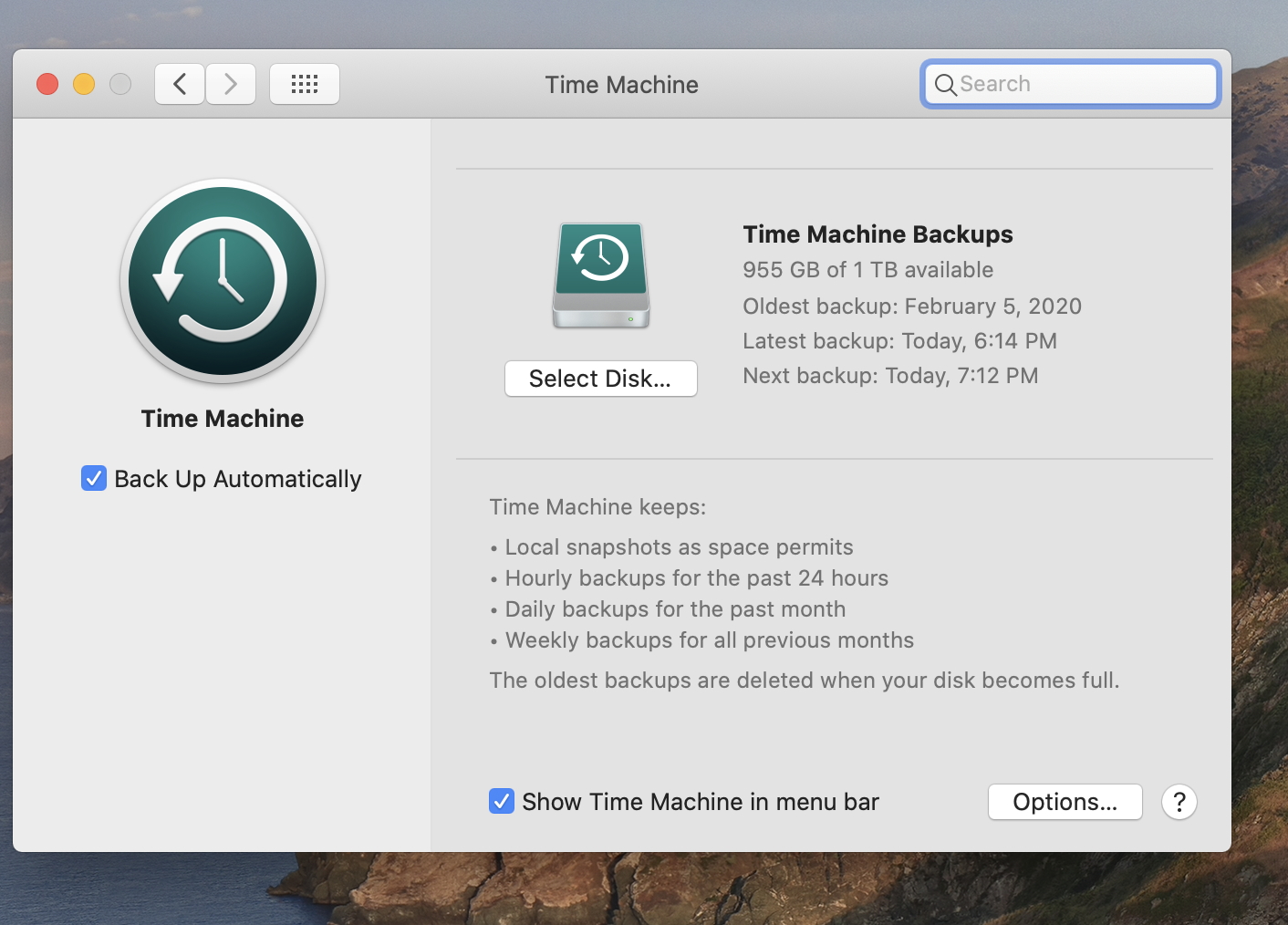Click 'Next backup: Today, 7:12 PM' text
The image size is (1288, 925).
[890, 376]
